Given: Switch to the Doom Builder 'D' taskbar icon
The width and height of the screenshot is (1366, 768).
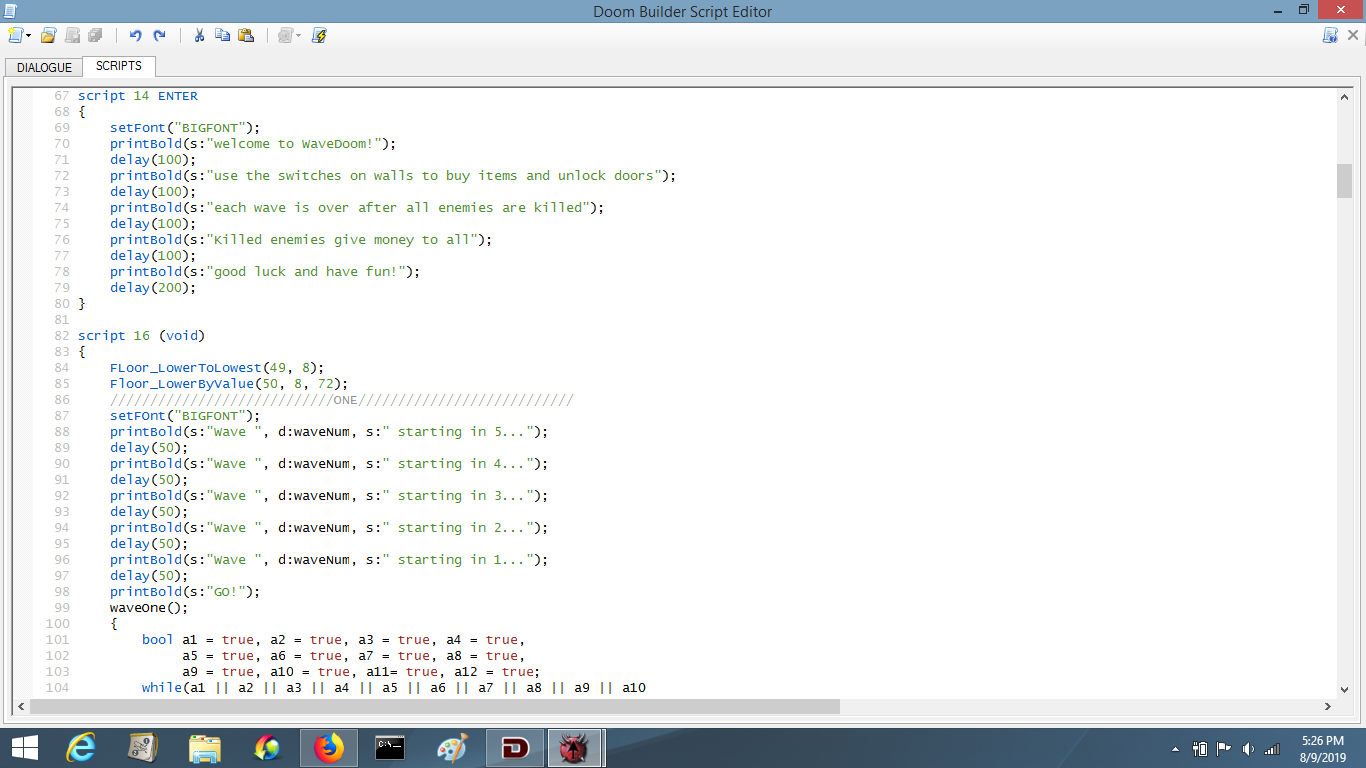Looking at the screenshot, I should coord(515,748).
